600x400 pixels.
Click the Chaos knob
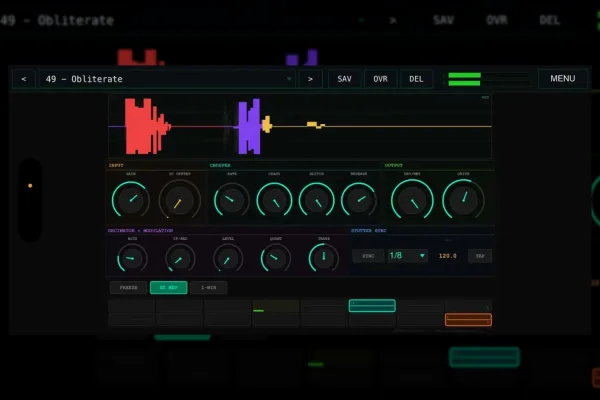coord(274,200)
